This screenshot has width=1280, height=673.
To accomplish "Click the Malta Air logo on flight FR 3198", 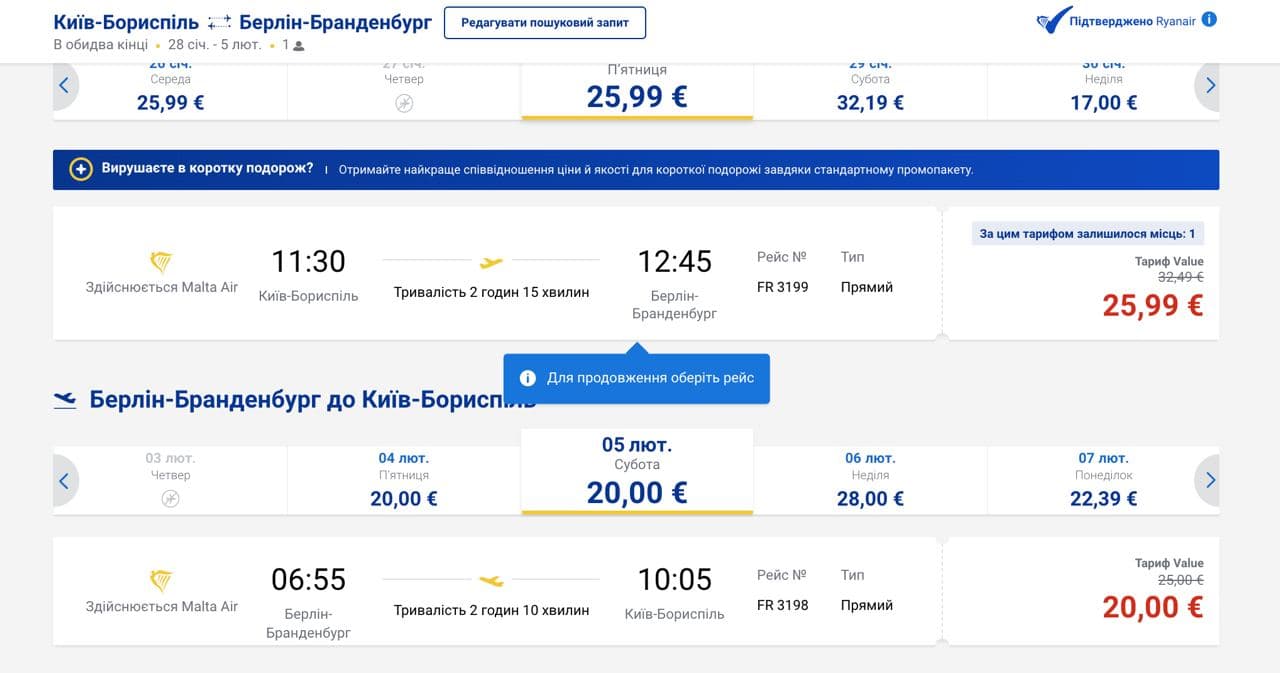I will pyautogui.click(x=161, y=581).
